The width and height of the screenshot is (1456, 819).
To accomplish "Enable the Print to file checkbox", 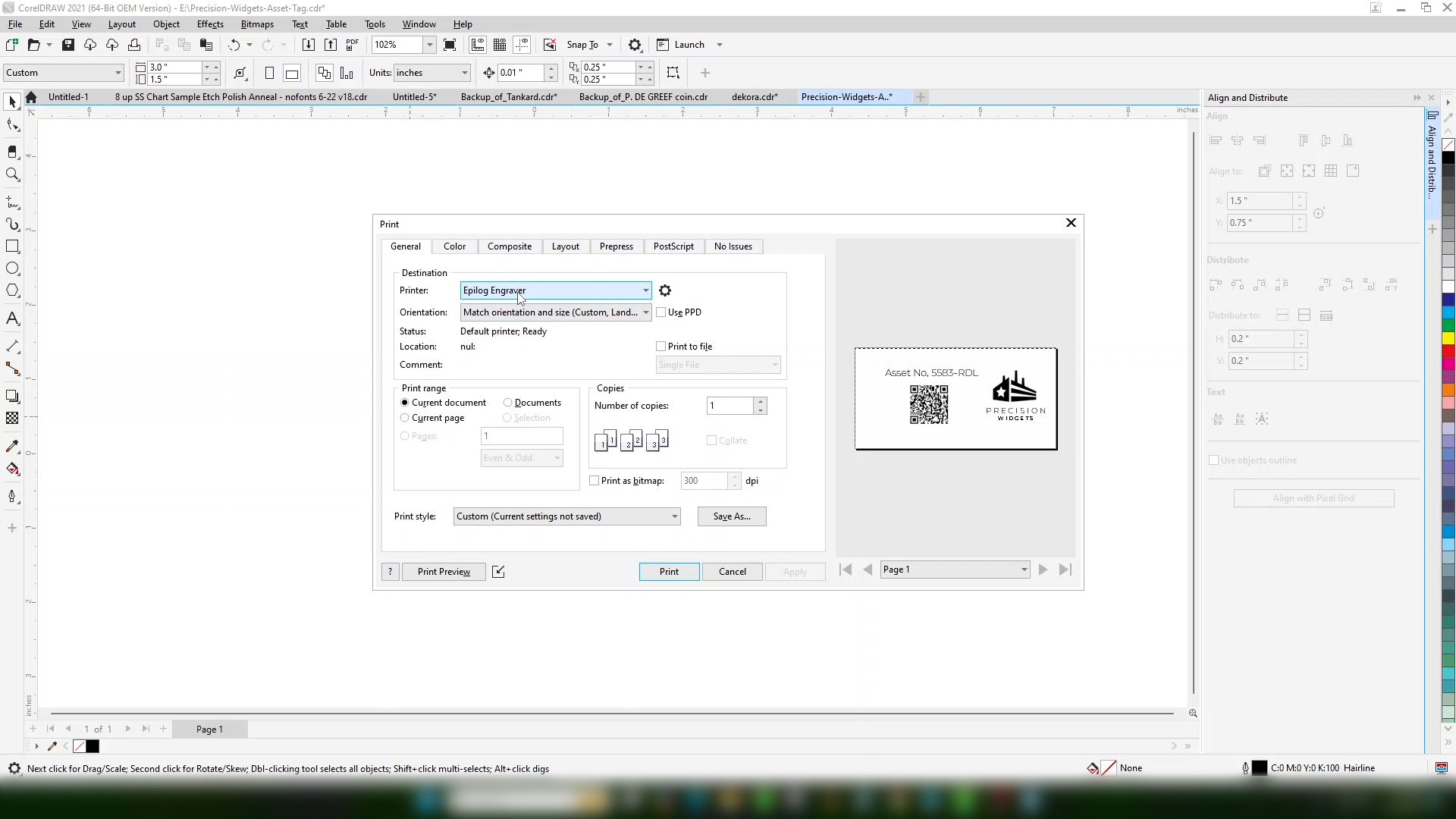I will [661, 346].
